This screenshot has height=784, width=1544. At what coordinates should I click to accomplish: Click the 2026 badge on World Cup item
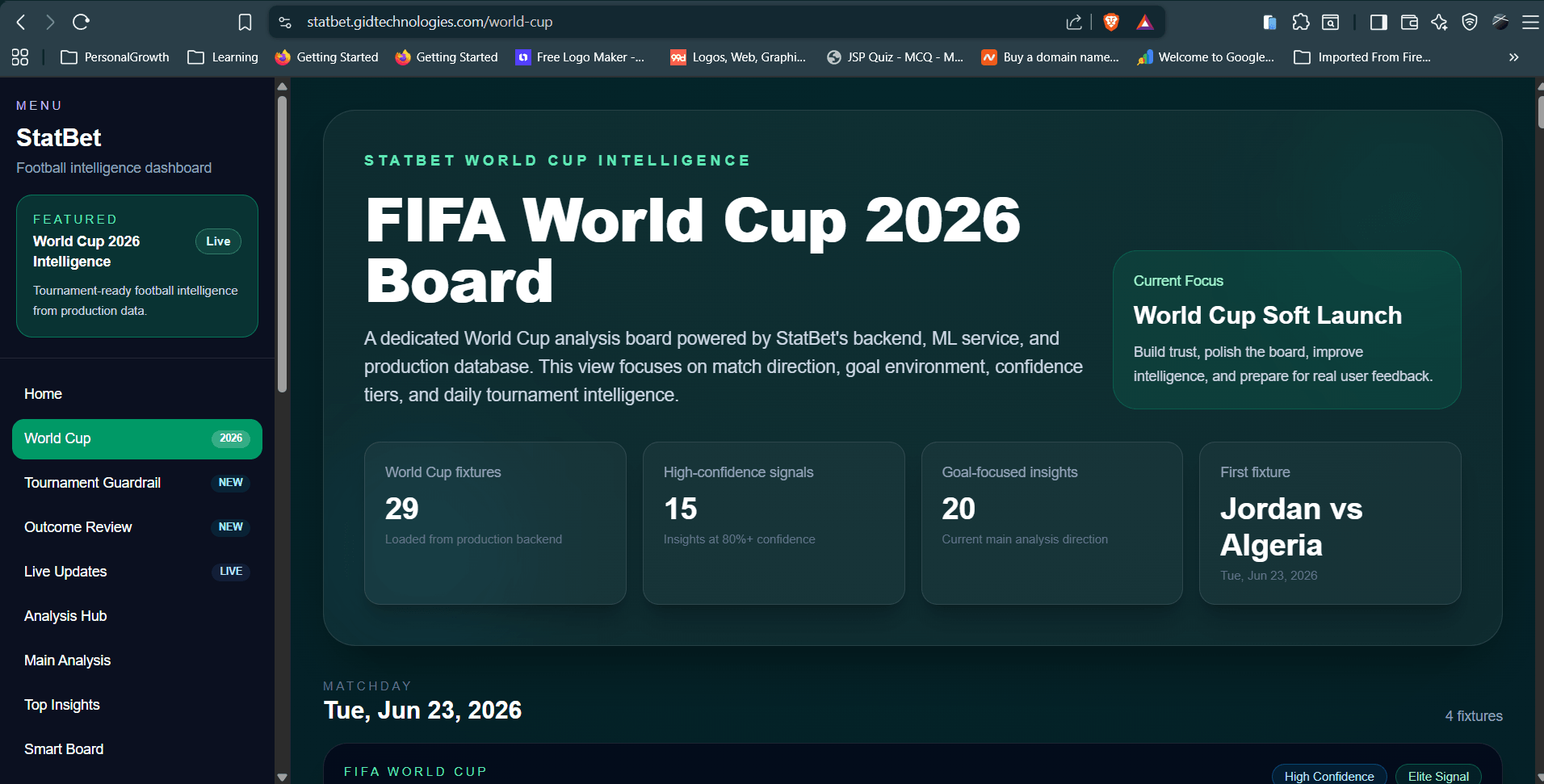point(231,438)
